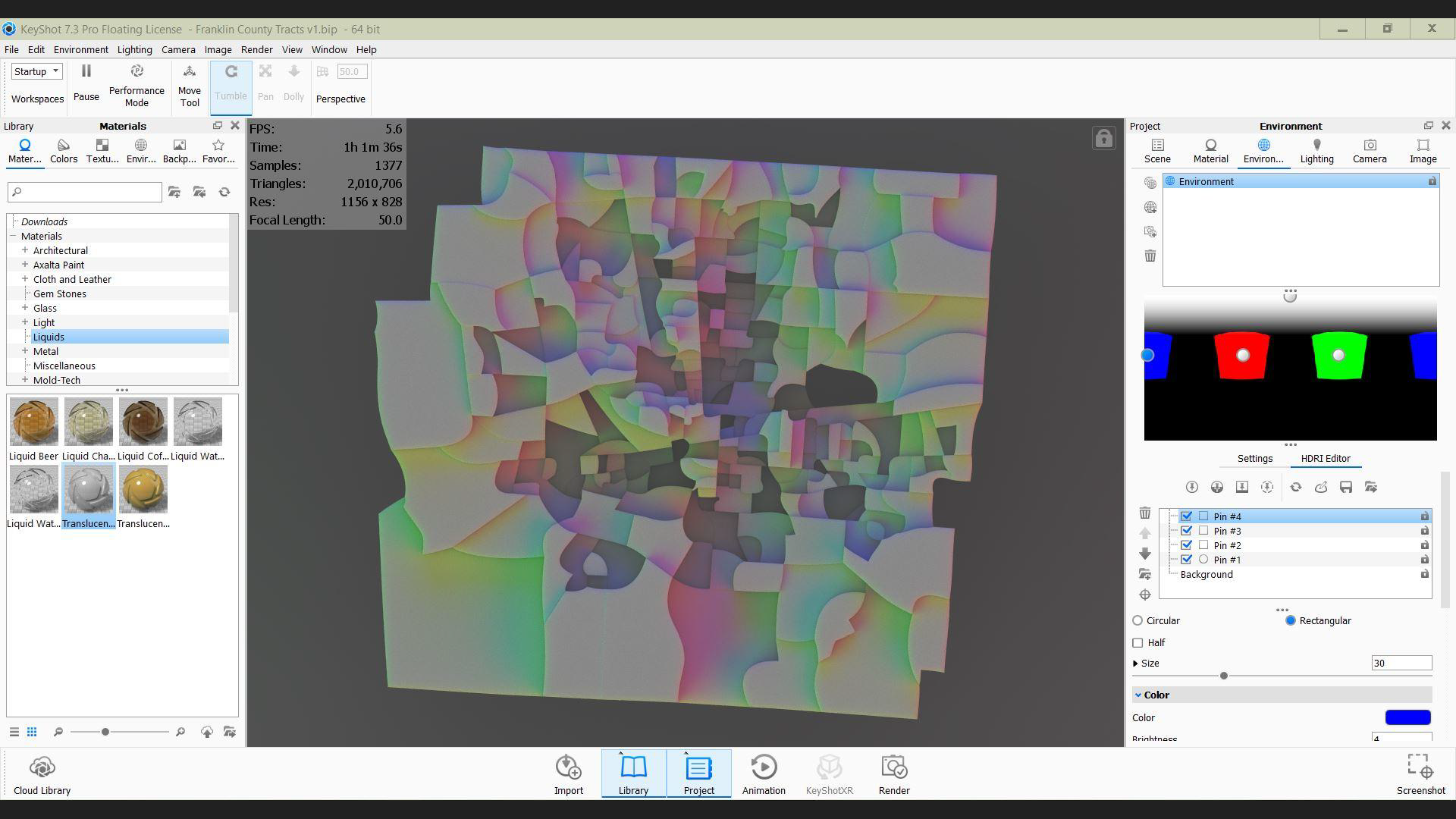
Task: Click the Import icon
Action: click(568, 768)
